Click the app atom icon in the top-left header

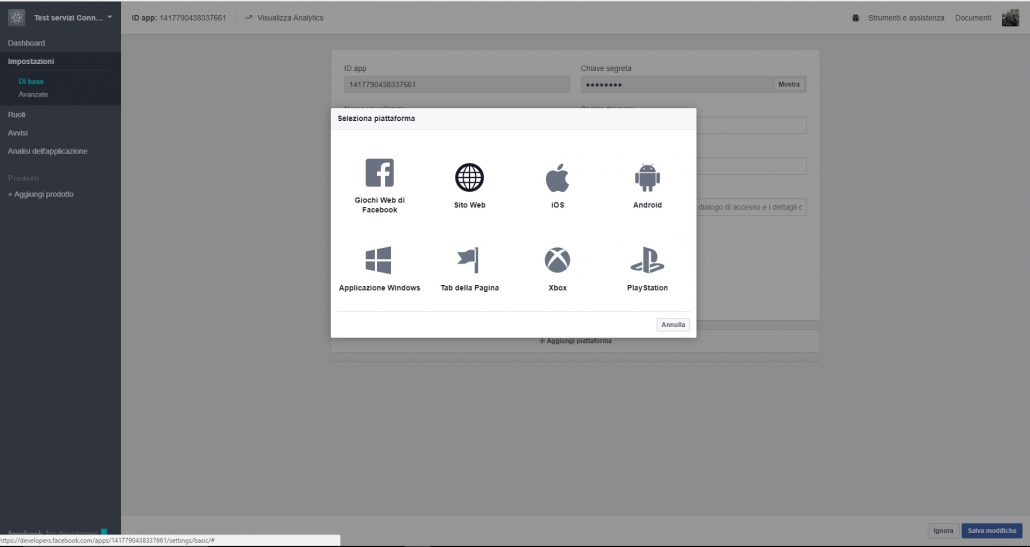pyautogui.click(x=17, y=18)
